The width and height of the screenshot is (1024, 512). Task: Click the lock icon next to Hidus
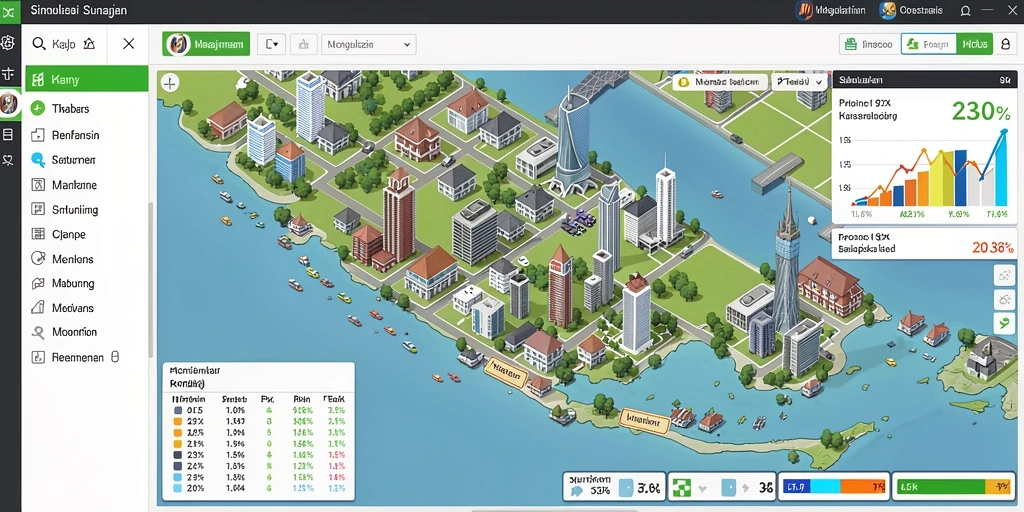(1004, 44)
